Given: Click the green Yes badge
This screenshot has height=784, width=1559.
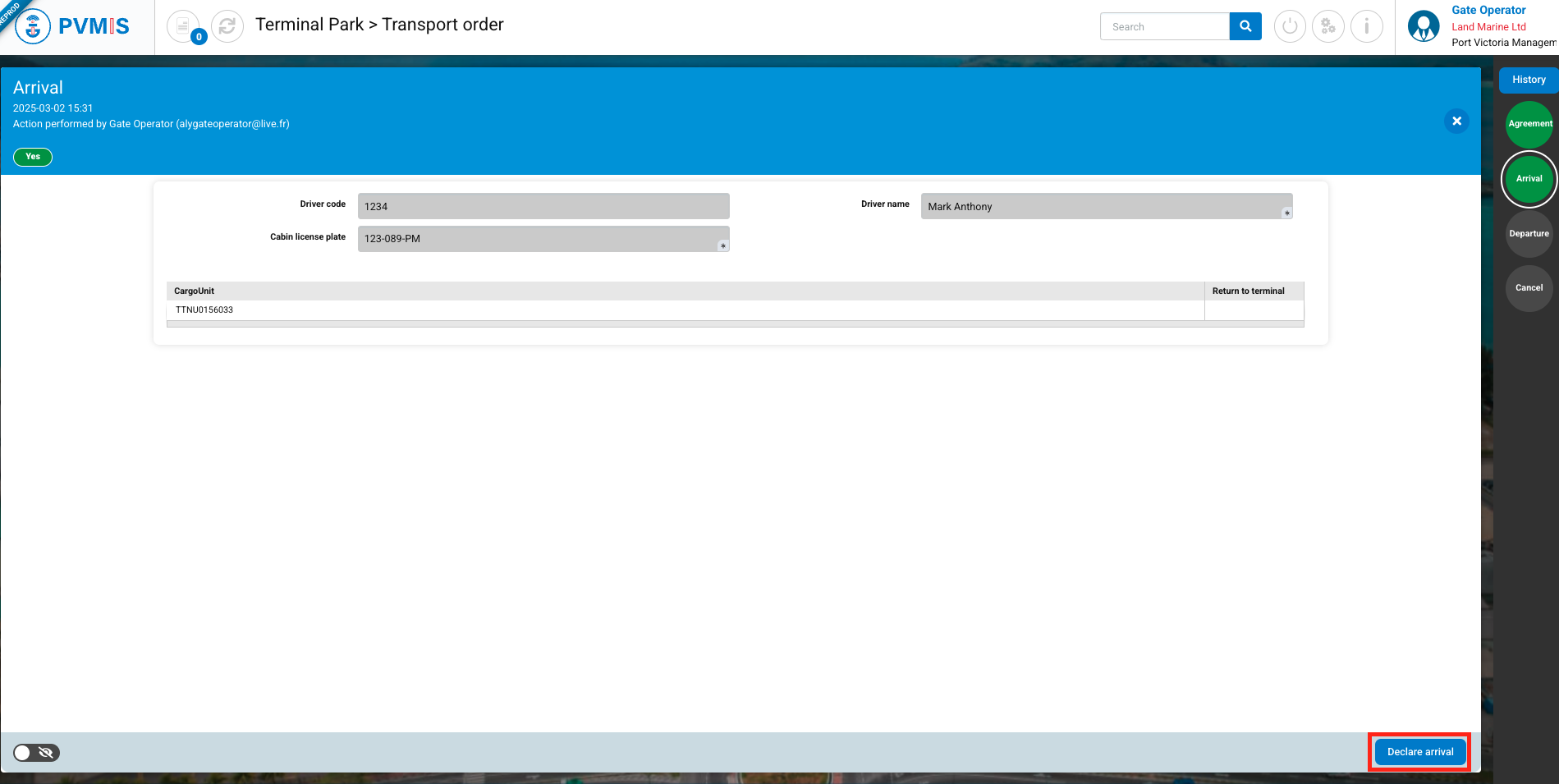Looking at the screenshot, I should pyautogui.click(x=33, y=157).
